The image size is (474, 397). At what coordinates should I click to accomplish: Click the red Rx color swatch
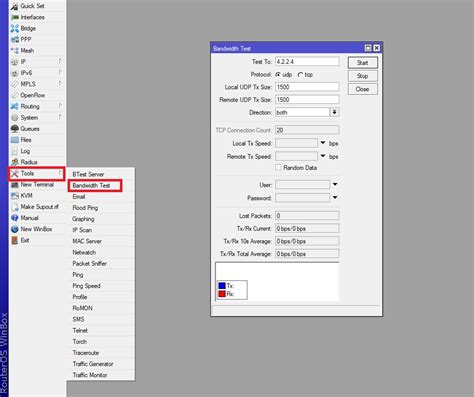tap(222, 294)
